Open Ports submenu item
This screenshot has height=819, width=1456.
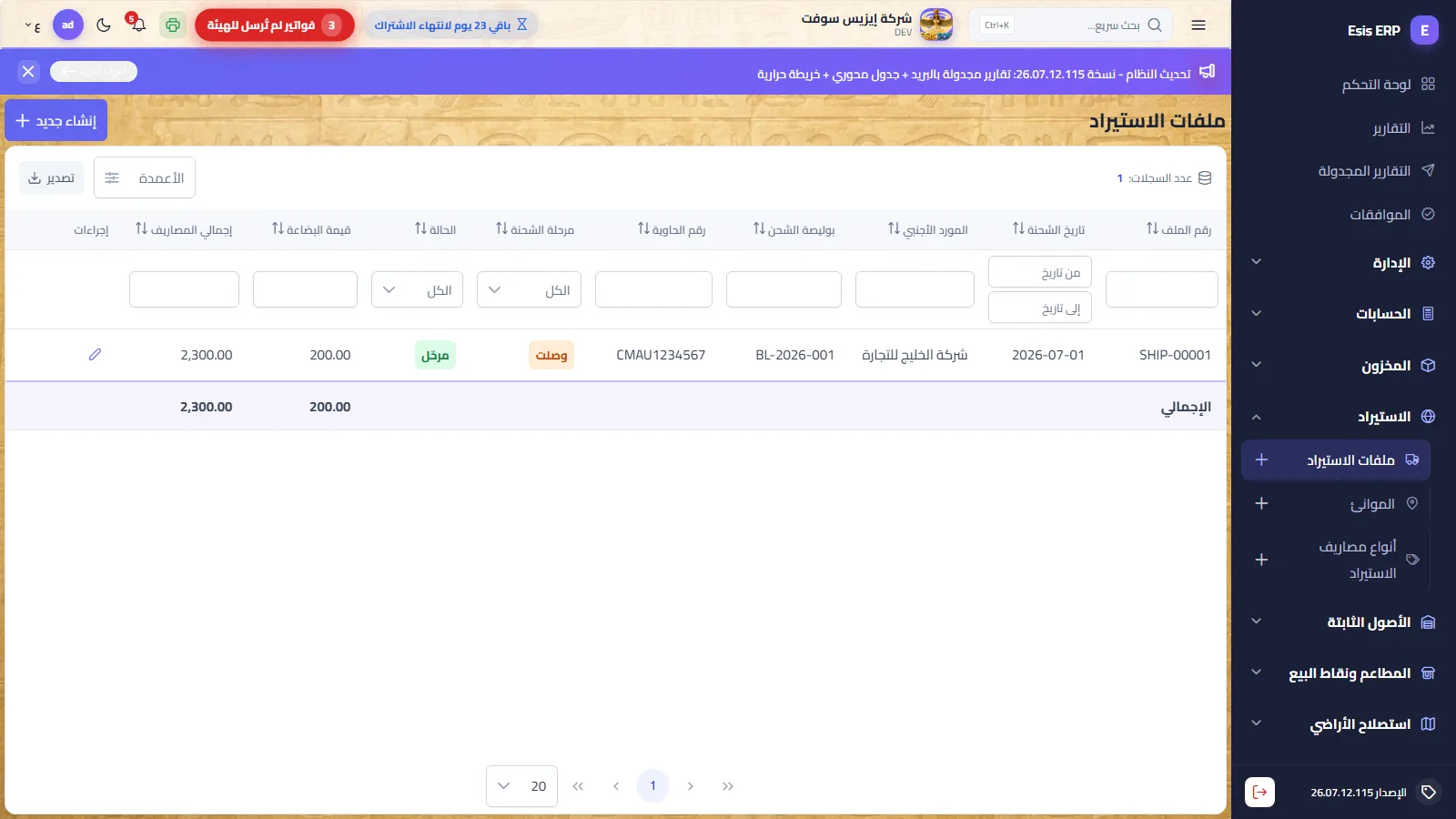pyautogui.click(x=1372, y=503)
